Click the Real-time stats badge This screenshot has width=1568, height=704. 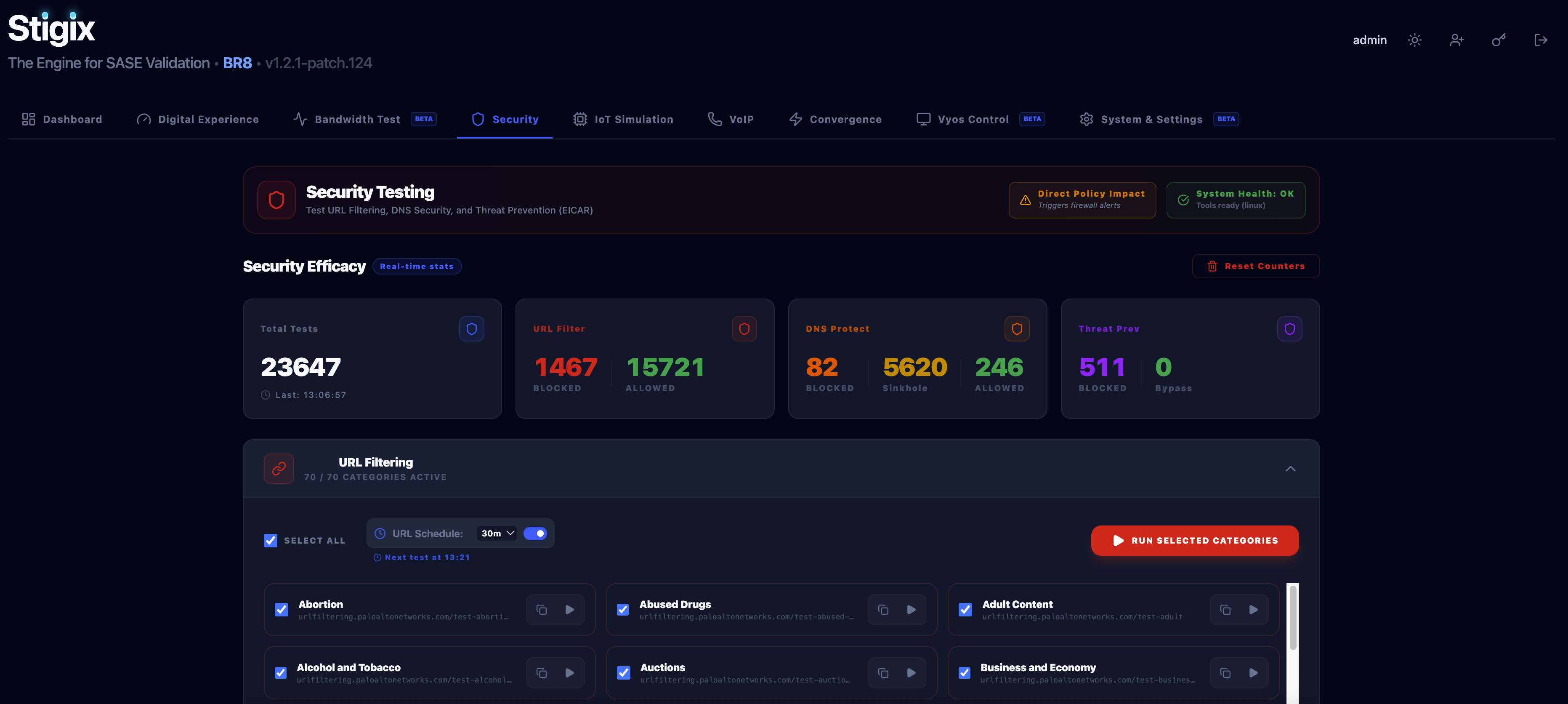pos(416,266)
